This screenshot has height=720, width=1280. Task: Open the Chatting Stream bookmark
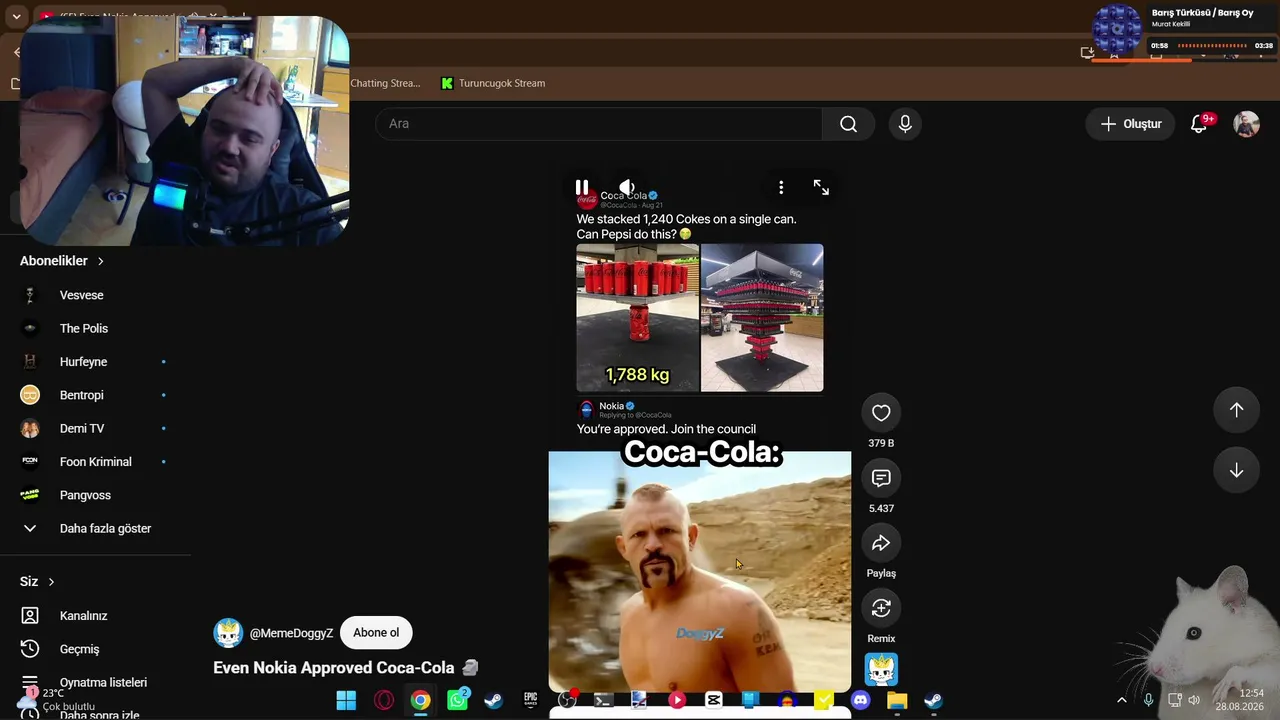click(386, 83)
